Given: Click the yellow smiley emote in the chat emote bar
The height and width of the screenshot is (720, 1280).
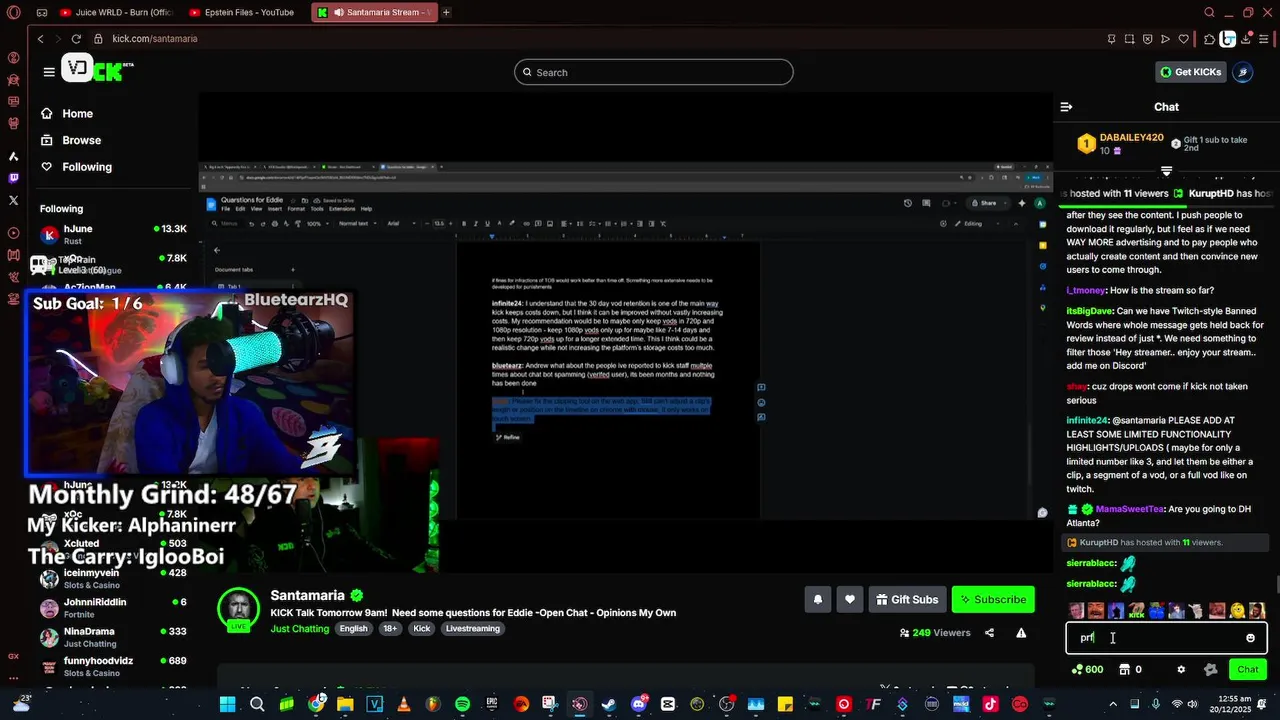Looking at the screenshot, I should point(1237,610).
